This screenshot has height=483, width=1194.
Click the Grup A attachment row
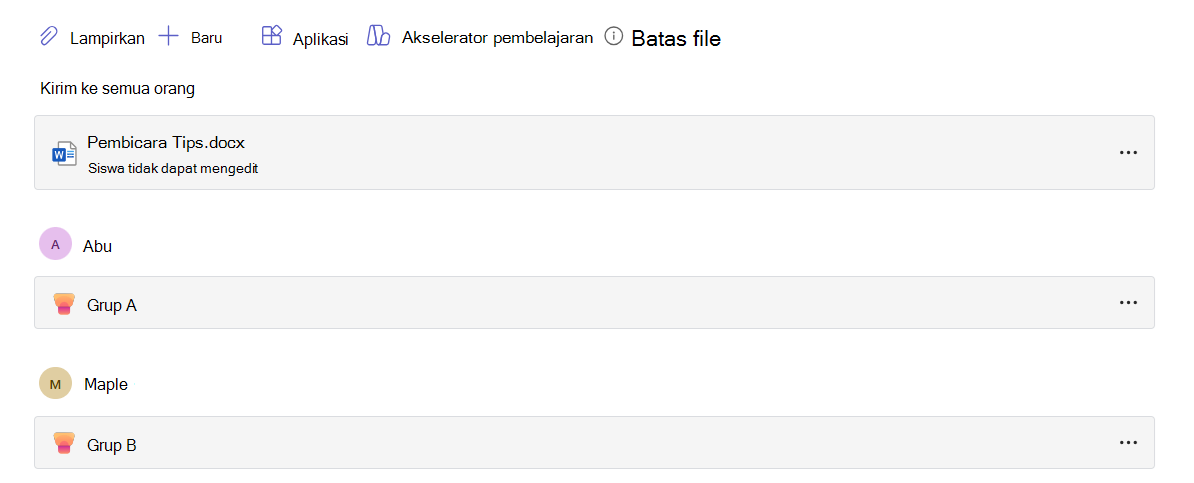click(x=594, y=302)
